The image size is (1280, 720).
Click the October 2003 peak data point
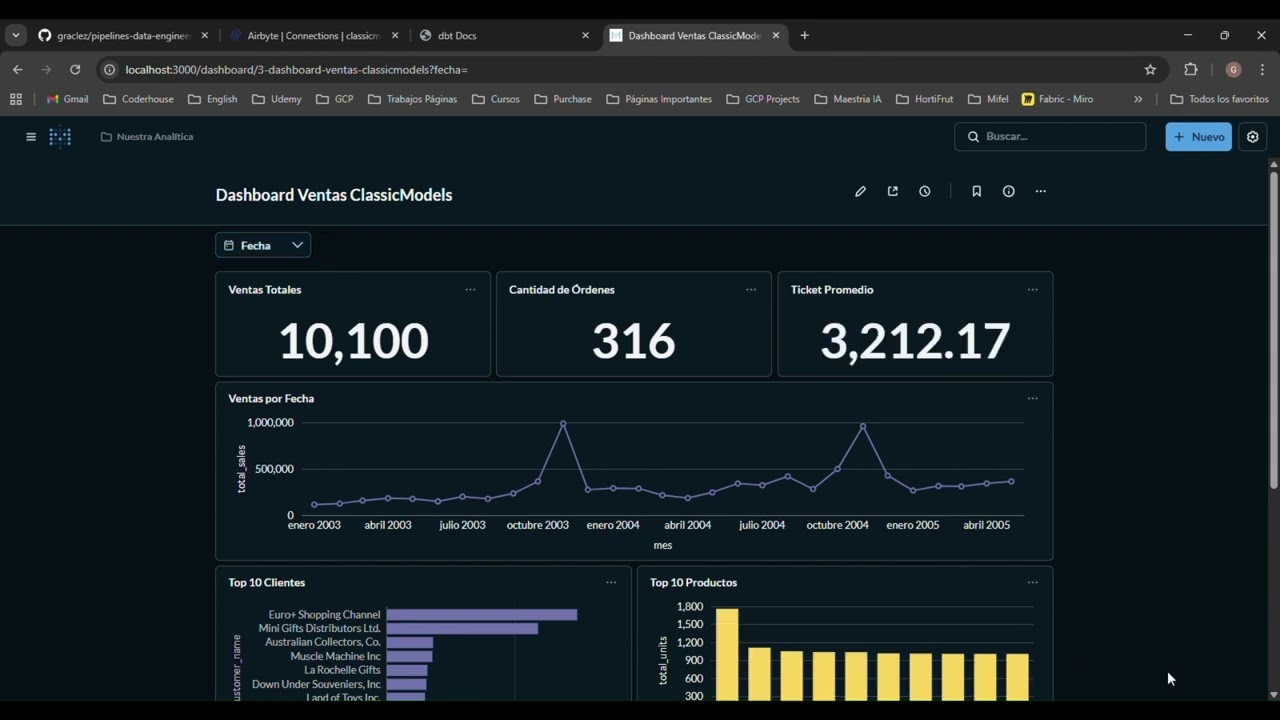pyautogui.click(x=563, y=424)
